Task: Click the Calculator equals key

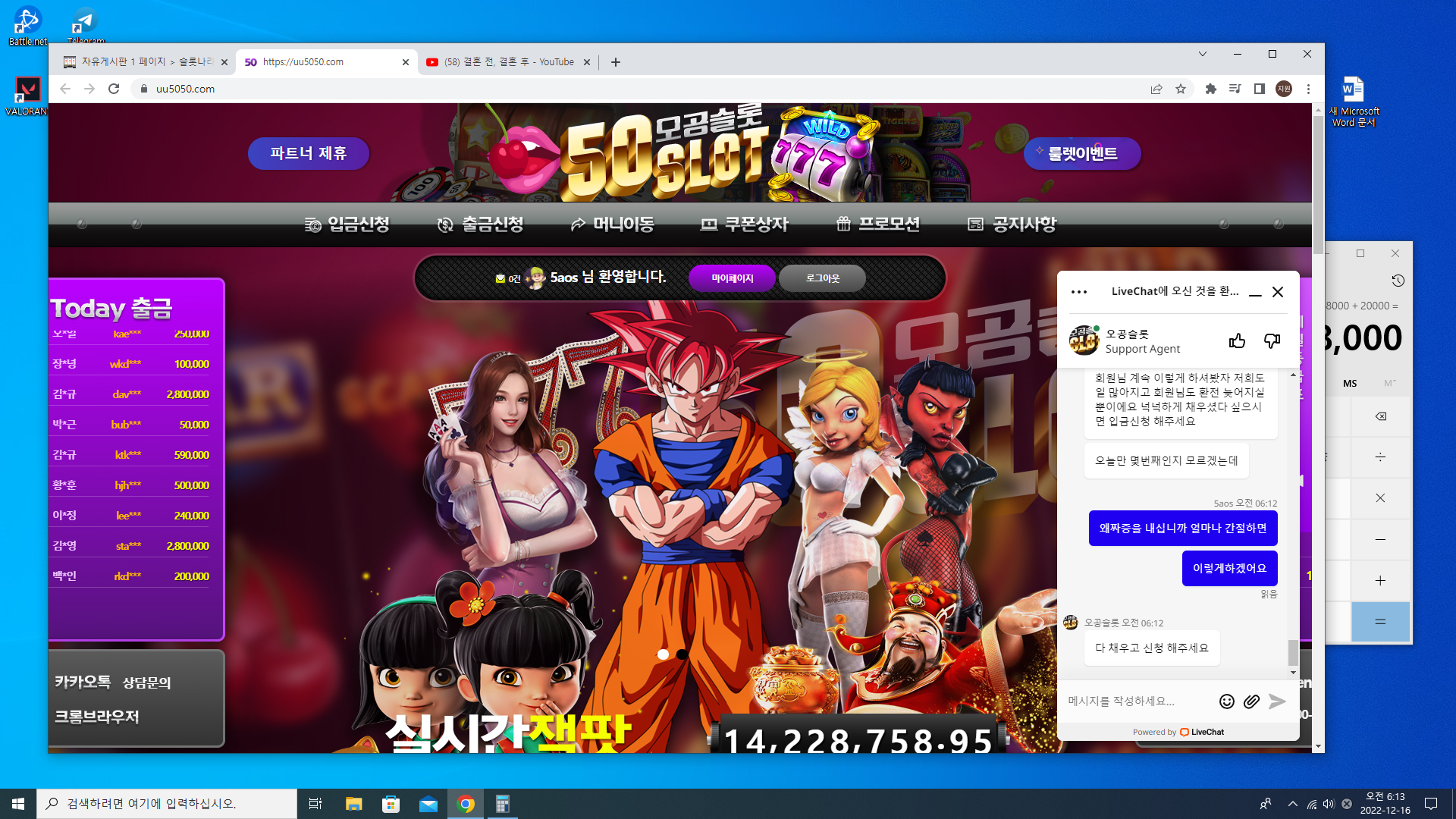Action: [1380, 622]
